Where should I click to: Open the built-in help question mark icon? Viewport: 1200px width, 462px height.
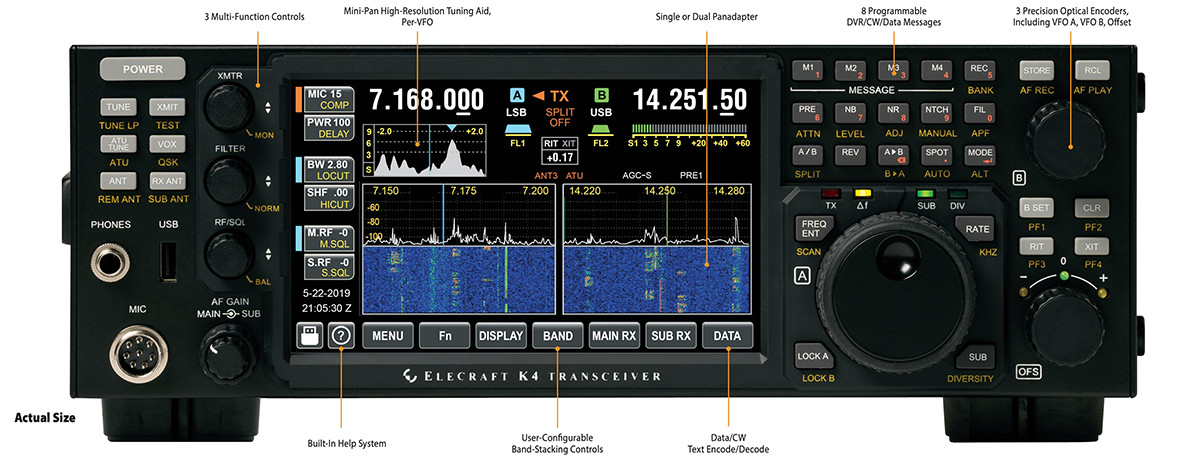pos(339,336)
